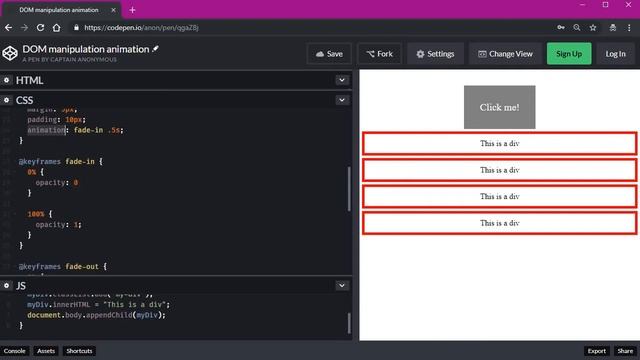
Task: Click 'A PEN BY CAPTAIN ANONYMOUS' subtitle
Action: coord(69,60)
